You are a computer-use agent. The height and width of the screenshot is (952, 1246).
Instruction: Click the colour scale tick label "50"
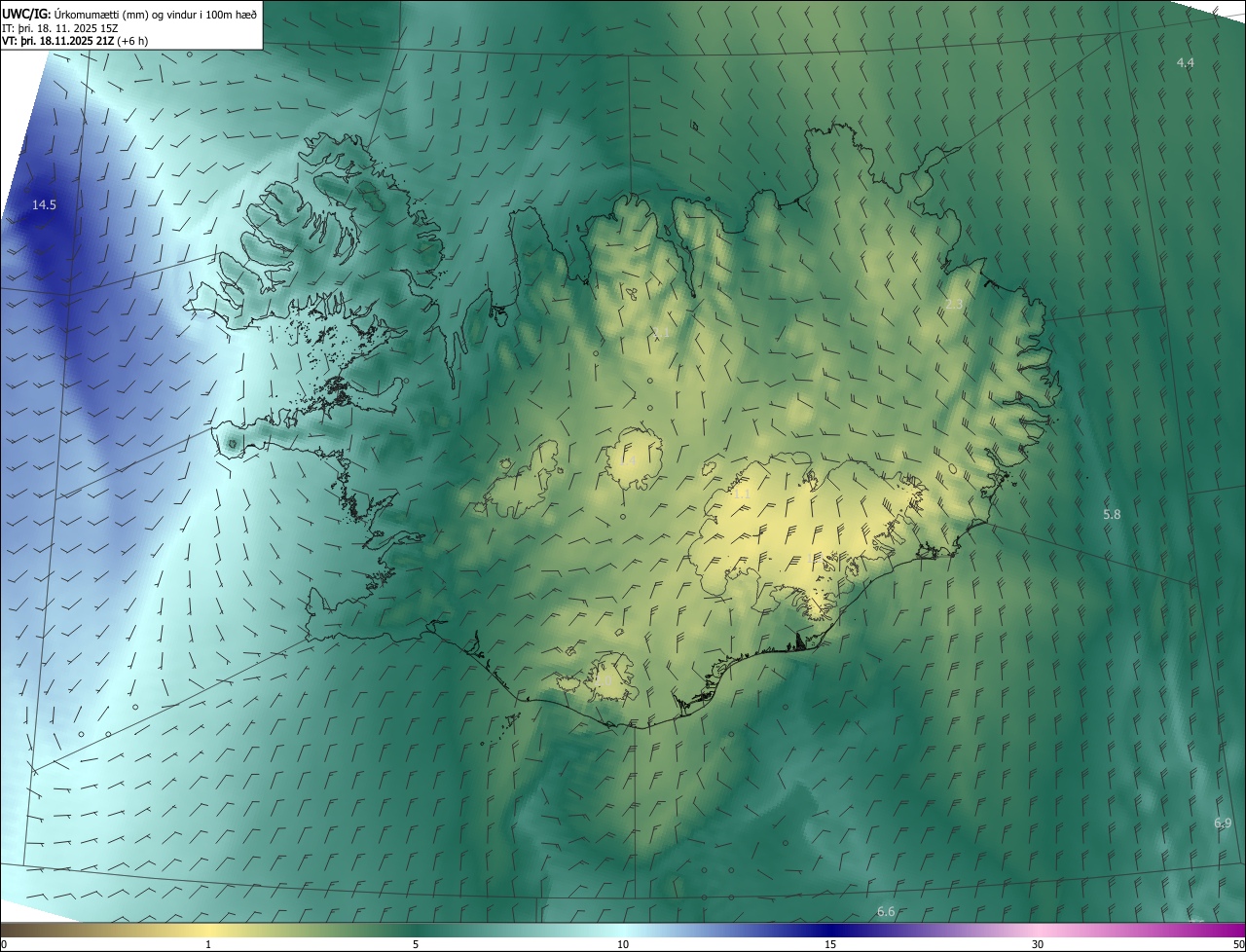[1238, 944]
